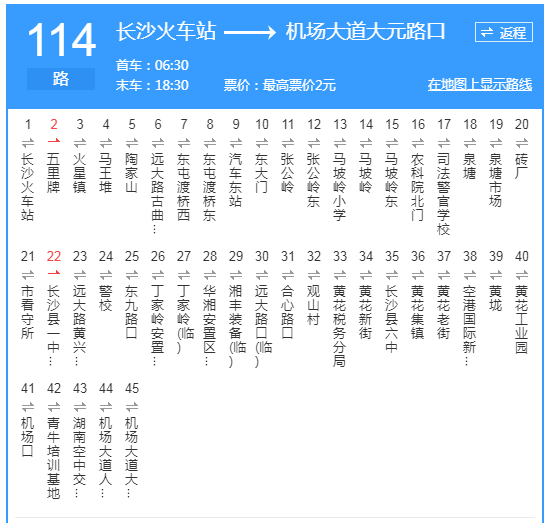553x523 pixels.
Task: Select stop 东屯渡桥东
Action: pos(210,187)
